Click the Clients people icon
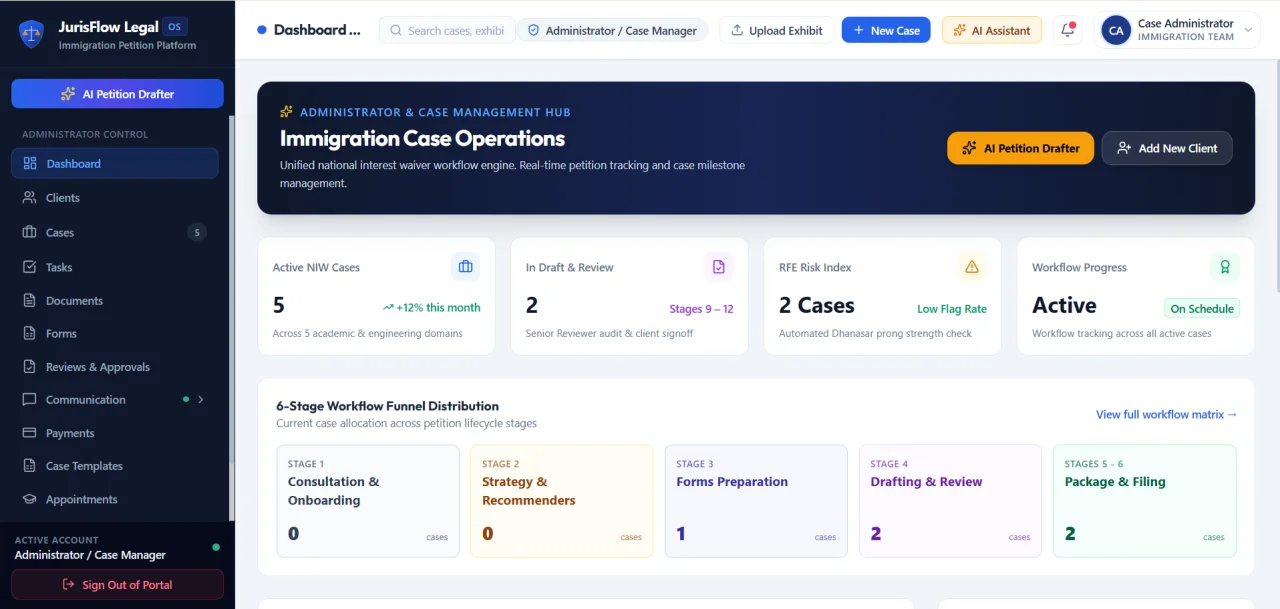The width and height of the screenshot is (1280, 609). [x=29, y=198]
